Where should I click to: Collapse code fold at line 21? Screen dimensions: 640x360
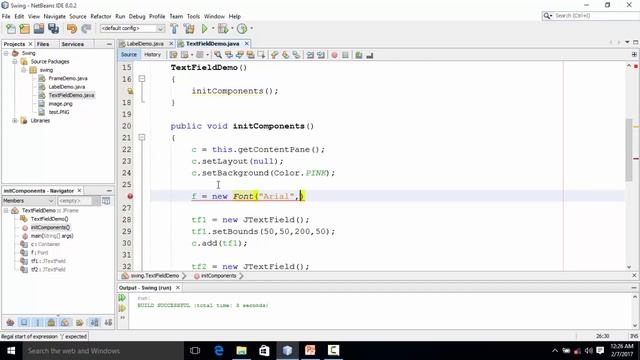tap(142, 138)
